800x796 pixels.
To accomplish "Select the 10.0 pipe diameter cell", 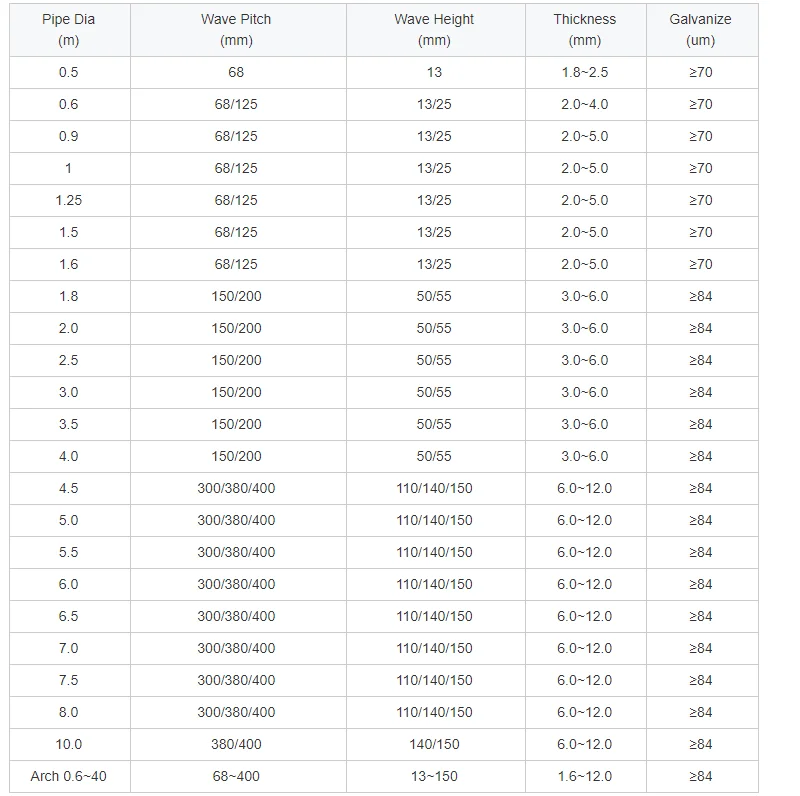I will coord(68,744).
